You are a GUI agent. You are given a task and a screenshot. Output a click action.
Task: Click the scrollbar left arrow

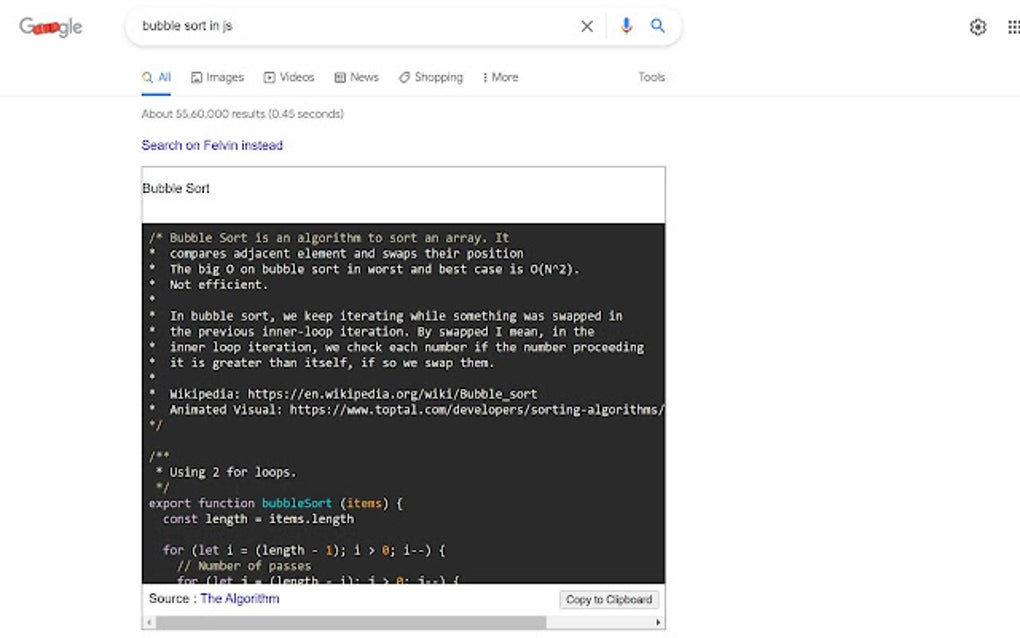point(149,622)
